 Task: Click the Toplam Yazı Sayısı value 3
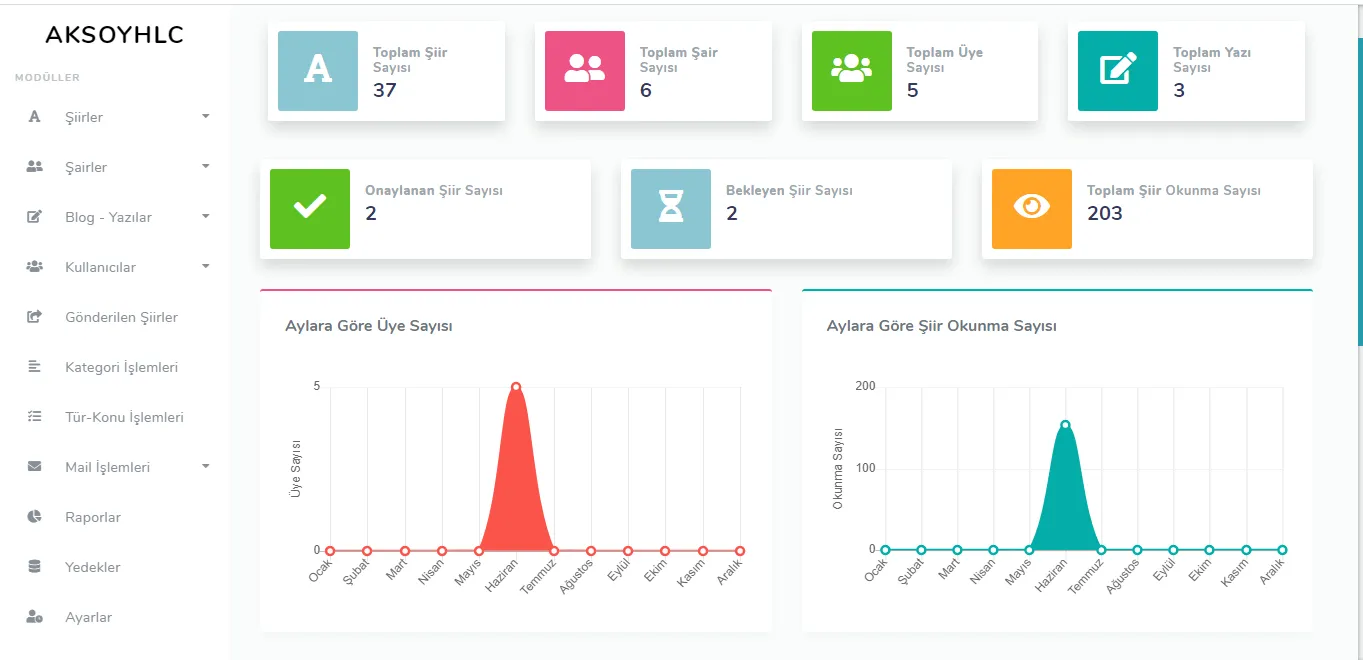pyautogui.click(x=1179, y=90)
